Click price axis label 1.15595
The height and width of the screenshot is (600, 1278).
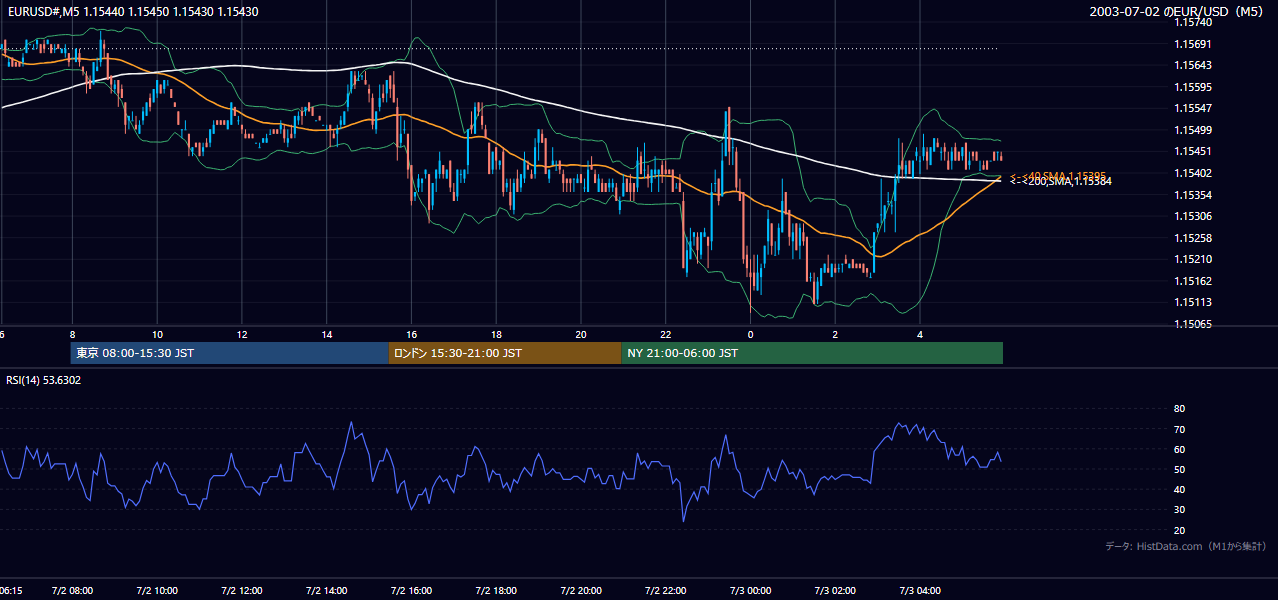[1193, 87]
